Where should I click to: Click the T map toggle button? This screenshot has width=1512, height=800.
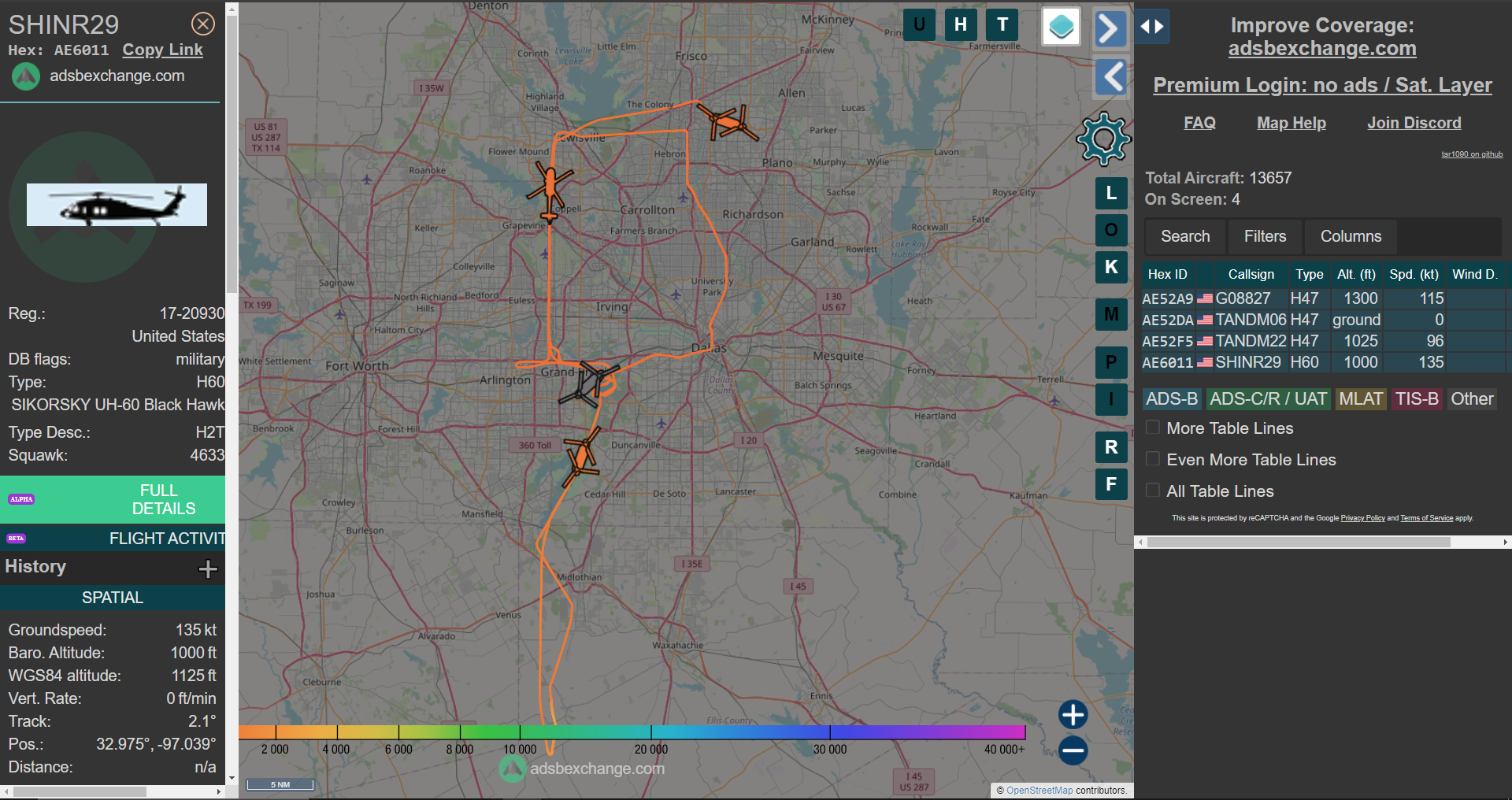coord(1002,24)
